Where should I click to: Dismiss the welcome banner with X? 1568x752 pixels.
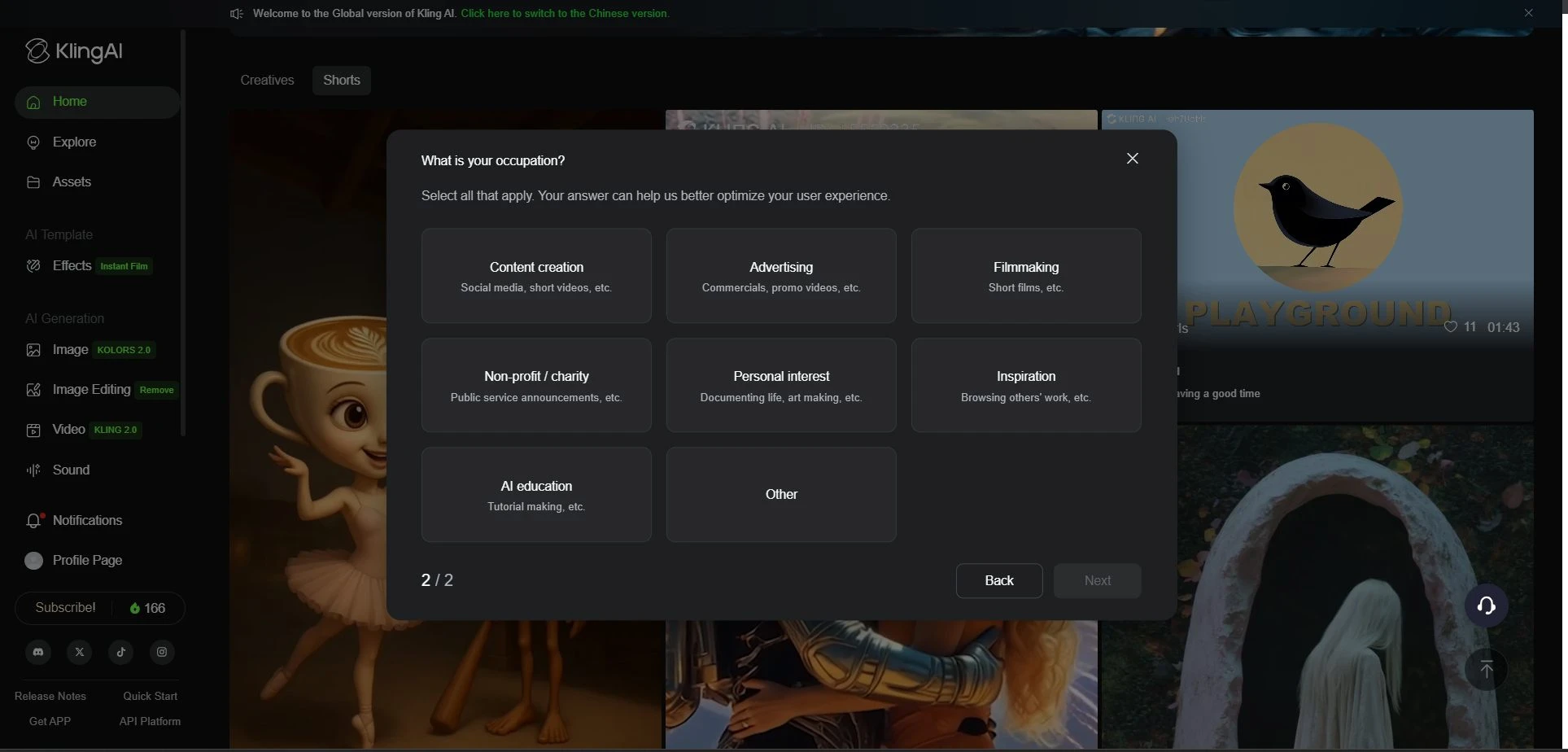(x=1528, y=13)
